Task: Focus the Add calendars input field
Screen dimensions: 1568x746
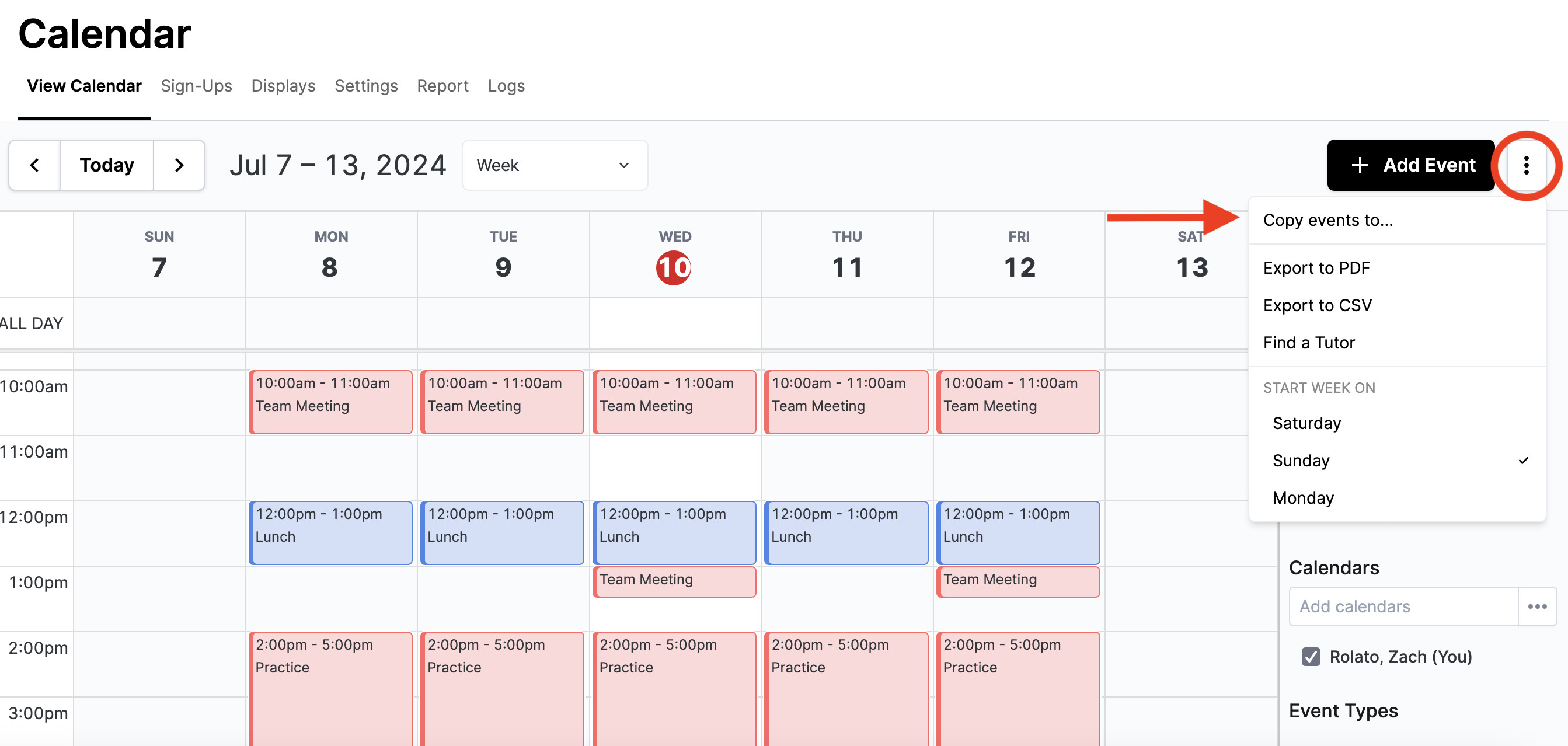Action: tap(1403, 606)
